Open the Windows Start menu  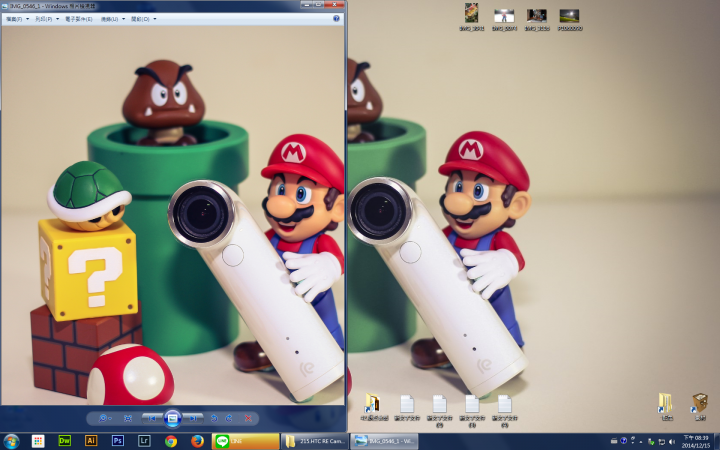pos(11,441)
